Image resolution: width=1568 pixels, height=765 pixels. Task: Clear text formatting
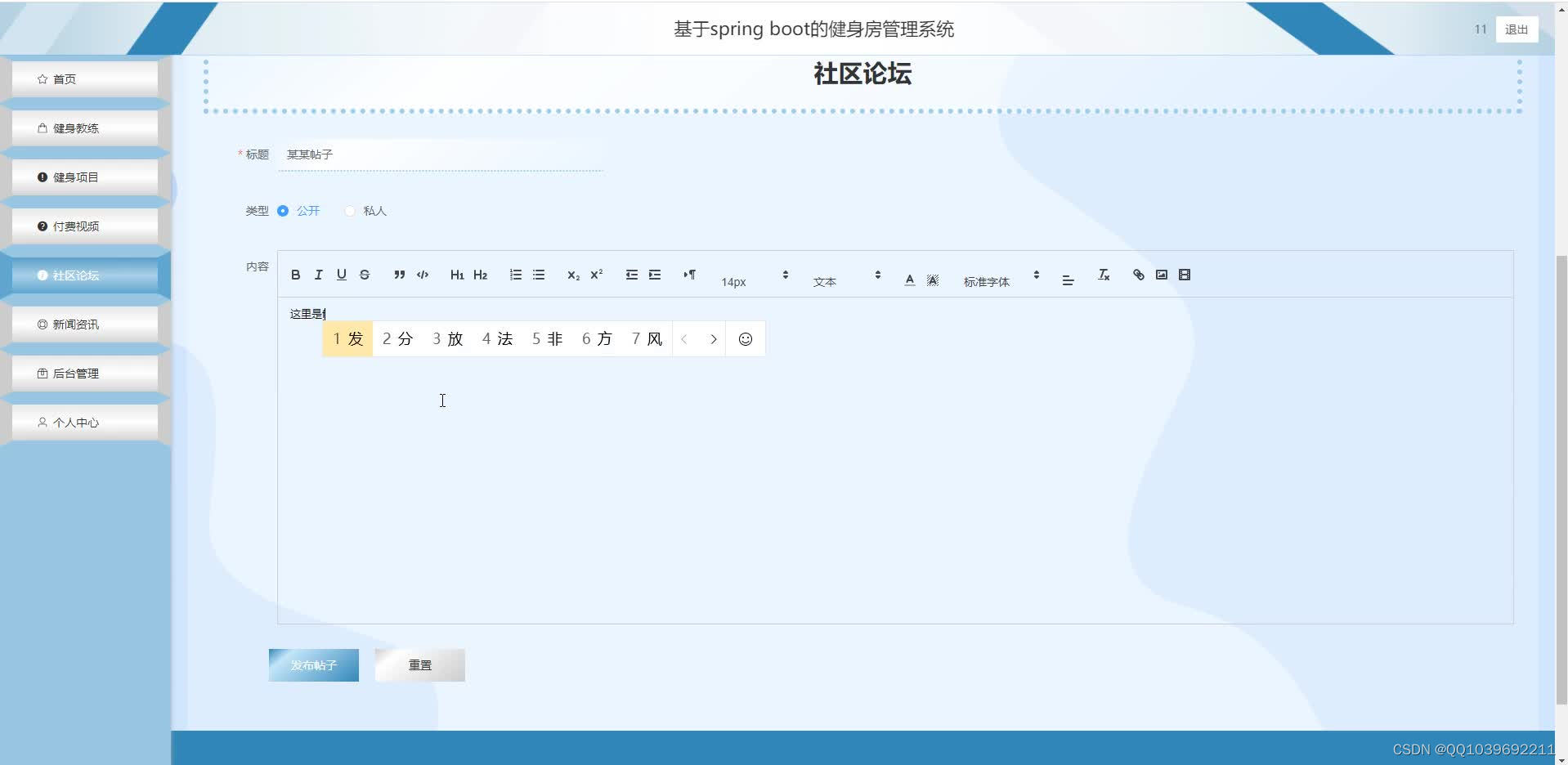(x=1104, y=275)
